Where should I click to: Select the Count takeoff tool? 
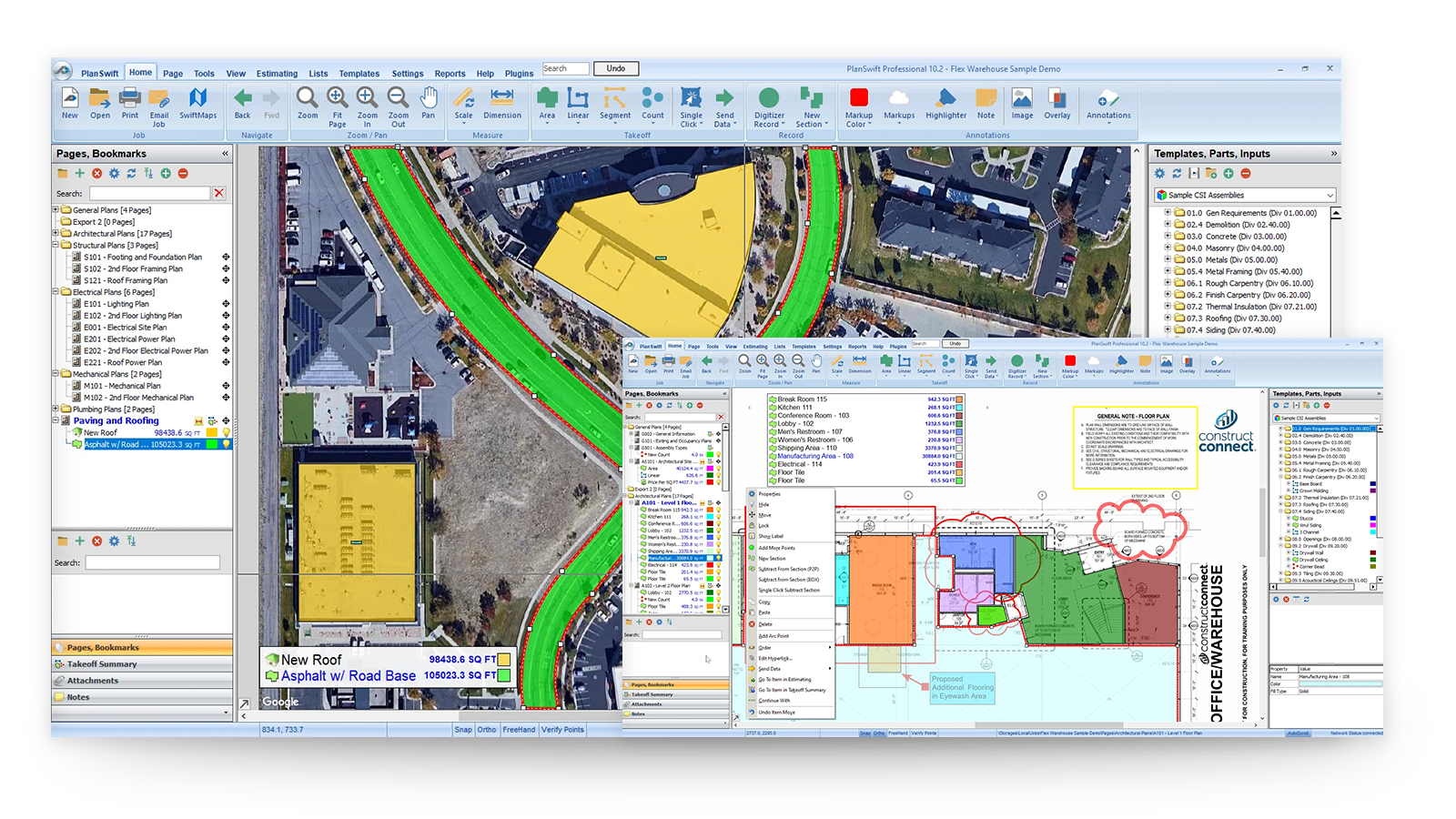652,103
